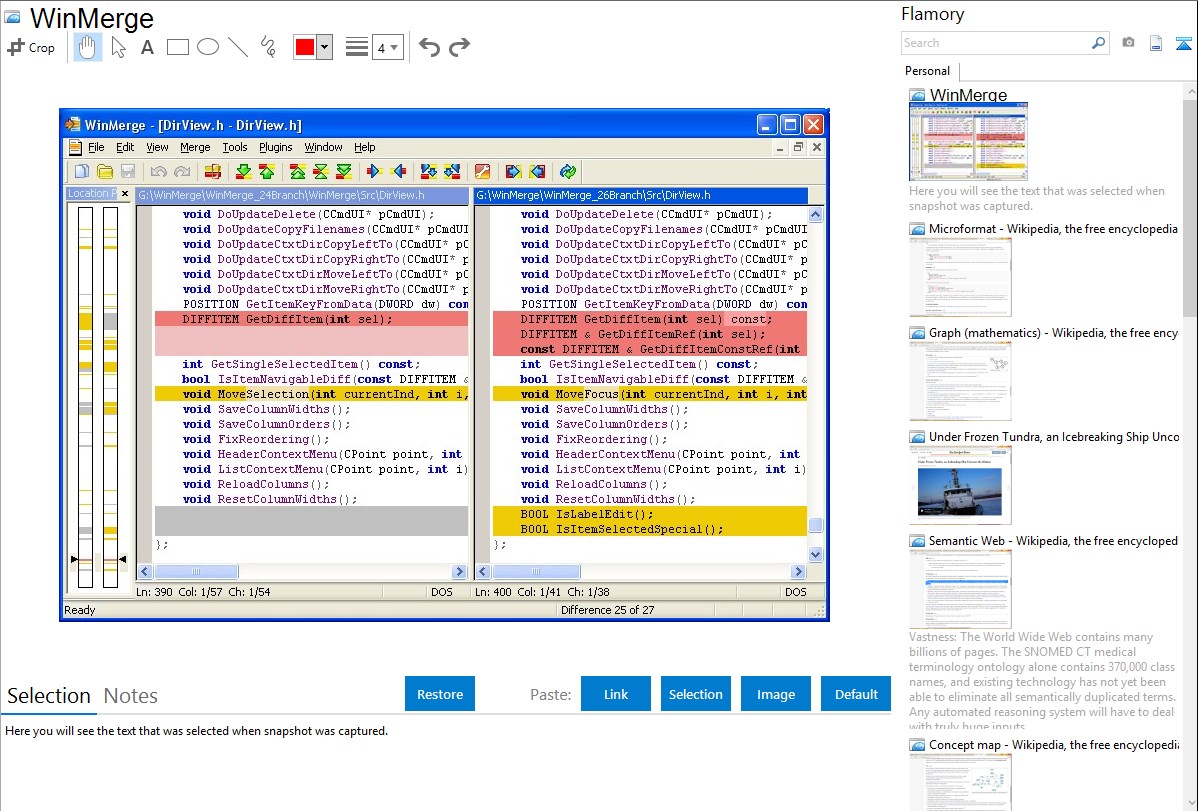The width and height of the screenshot is (1198, 811).
Task: Click the Default paste button
Action: coord(856,694)
